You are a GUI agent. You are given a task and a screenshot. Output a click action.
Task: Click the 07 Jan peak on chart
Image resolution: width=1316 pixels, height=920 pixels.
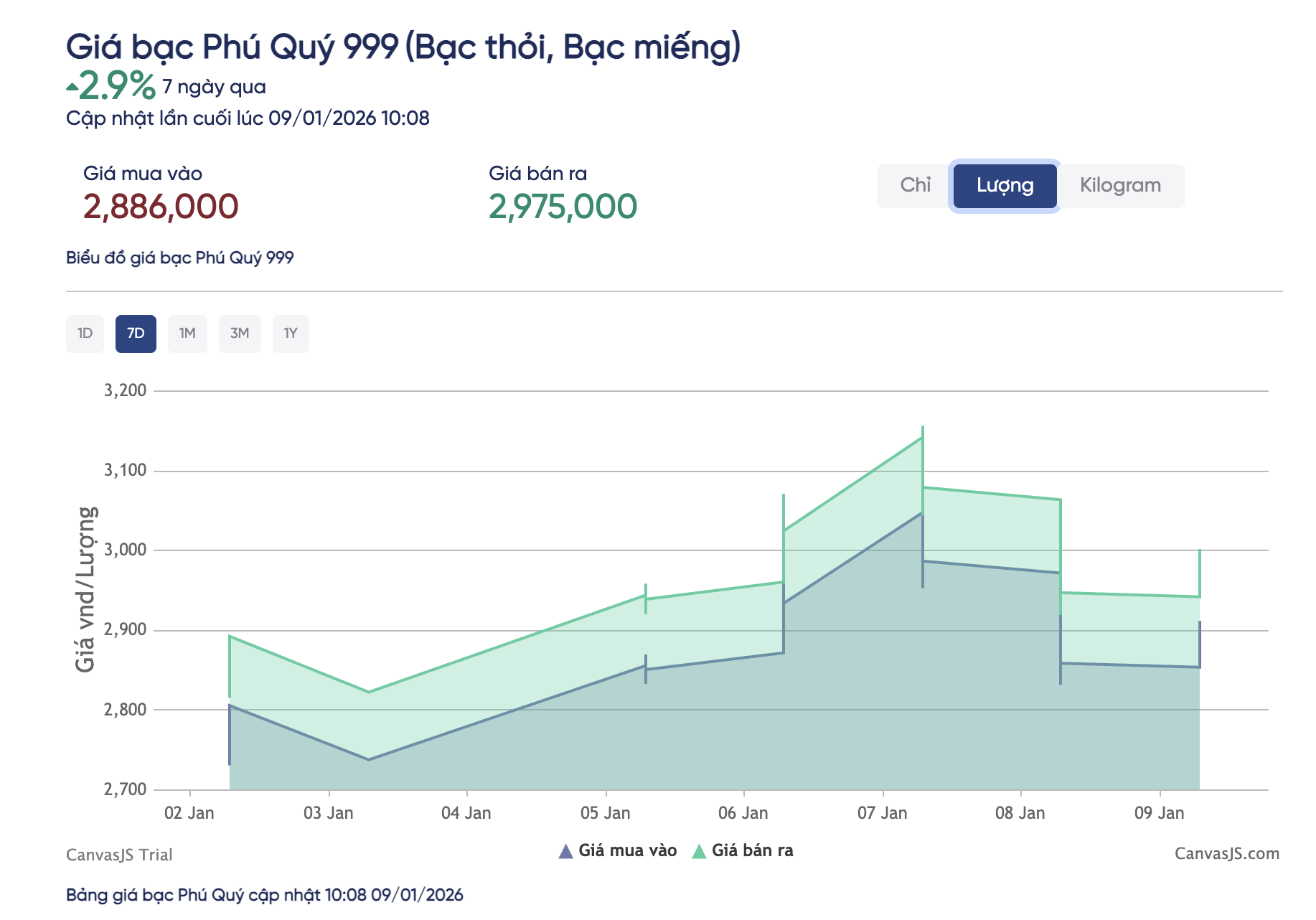pyautogui.click(x=922, y=437)
